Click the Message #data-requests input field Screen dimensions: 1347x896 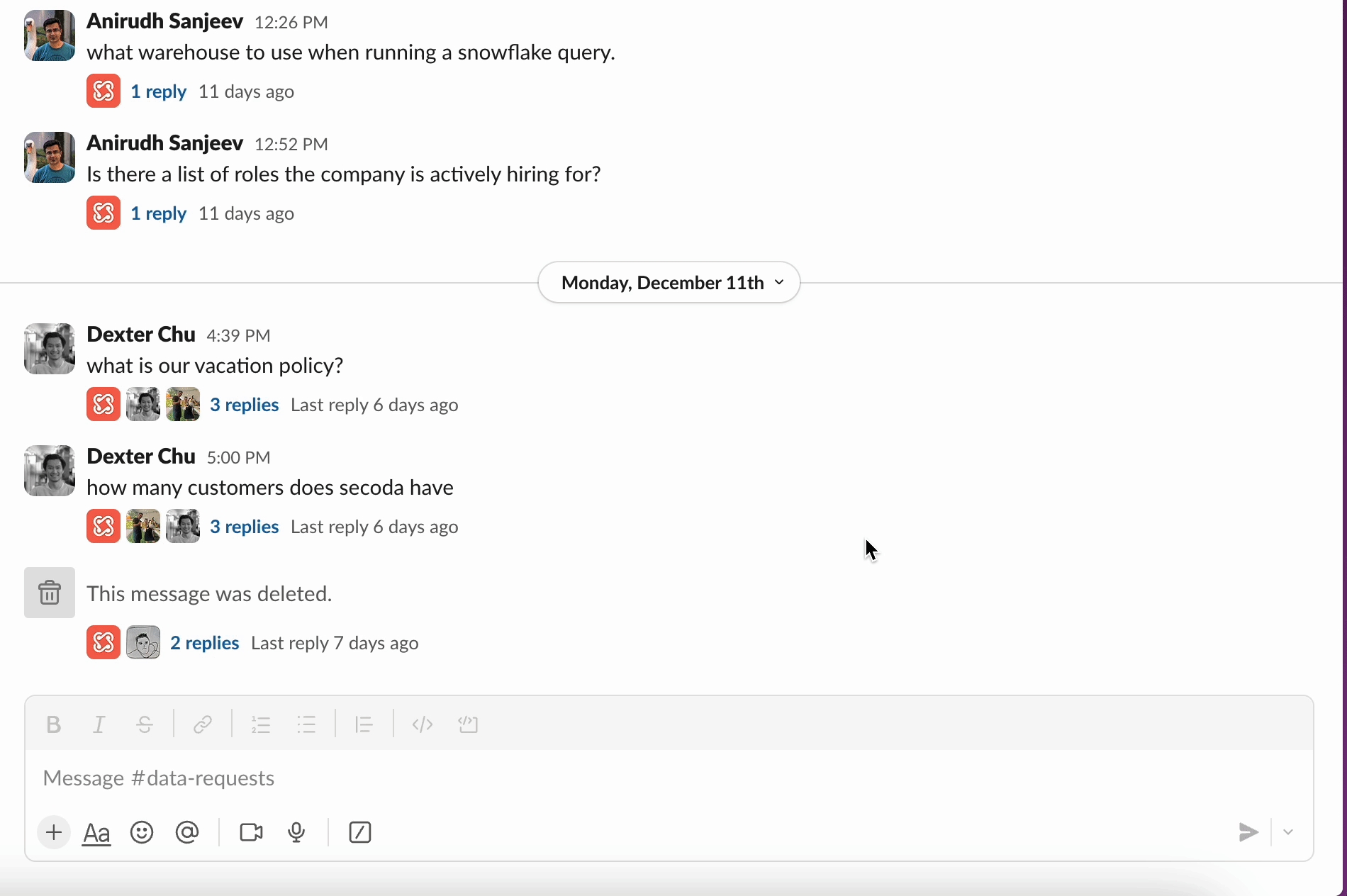click(669, 778)
